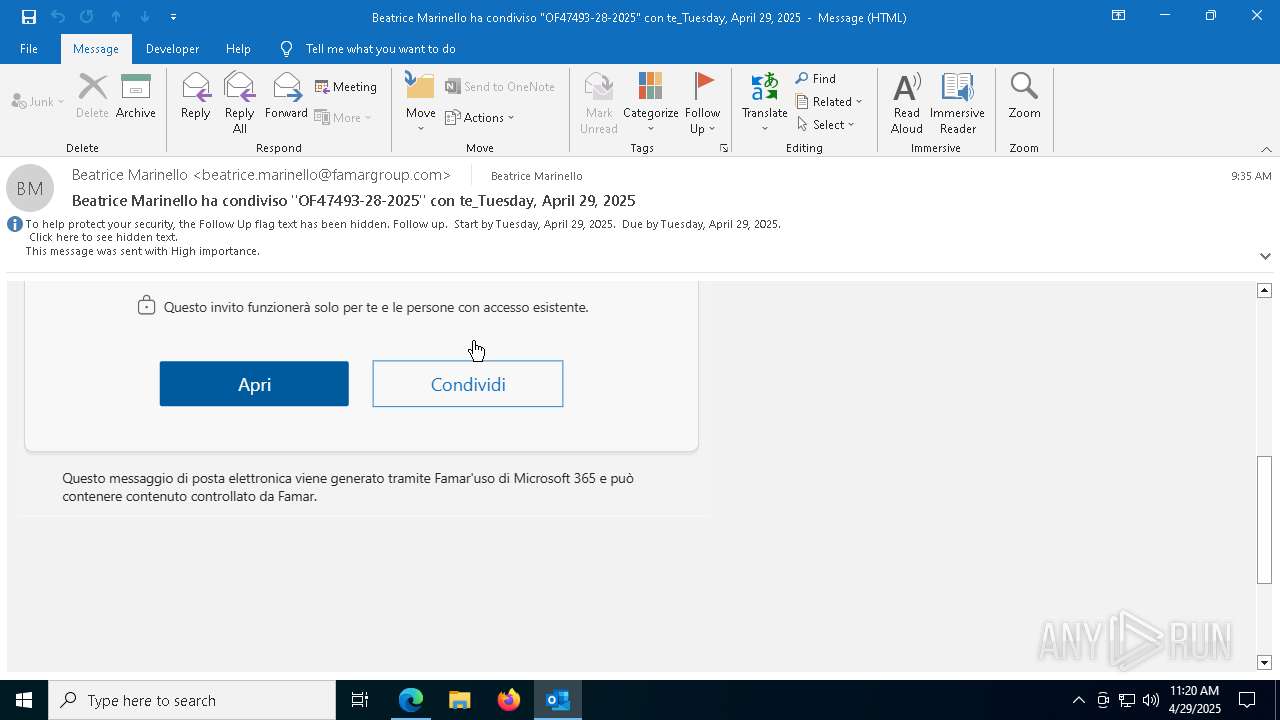Go to Previous Item arrow
This screenshot has width=1280, height=720.
(x=116, y=17)
